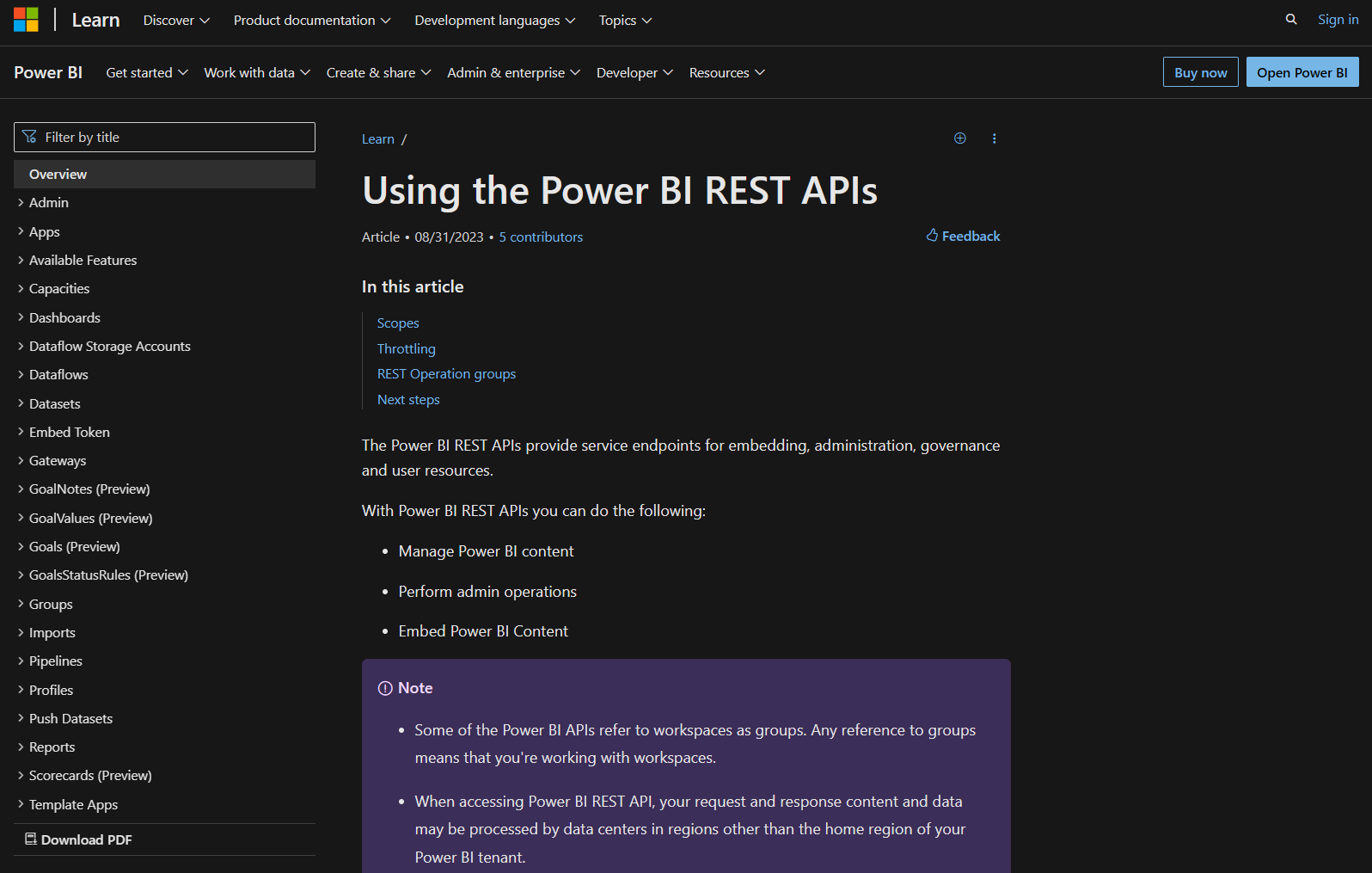The image size is (1372, 873).
Task: Open the Discover dropdown menu
Action: (176, 20)
